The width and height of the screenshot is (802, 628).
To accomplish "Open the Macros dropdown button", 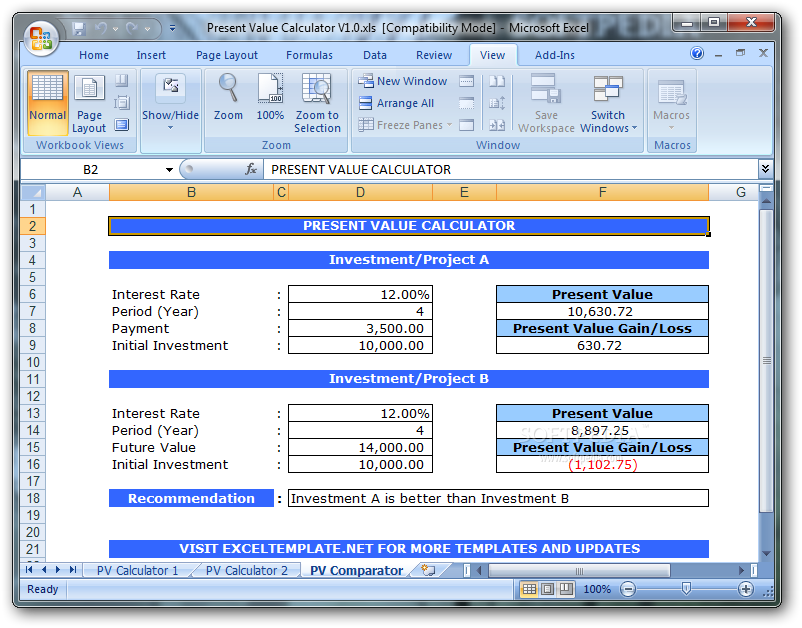I will tap(672, 103).
